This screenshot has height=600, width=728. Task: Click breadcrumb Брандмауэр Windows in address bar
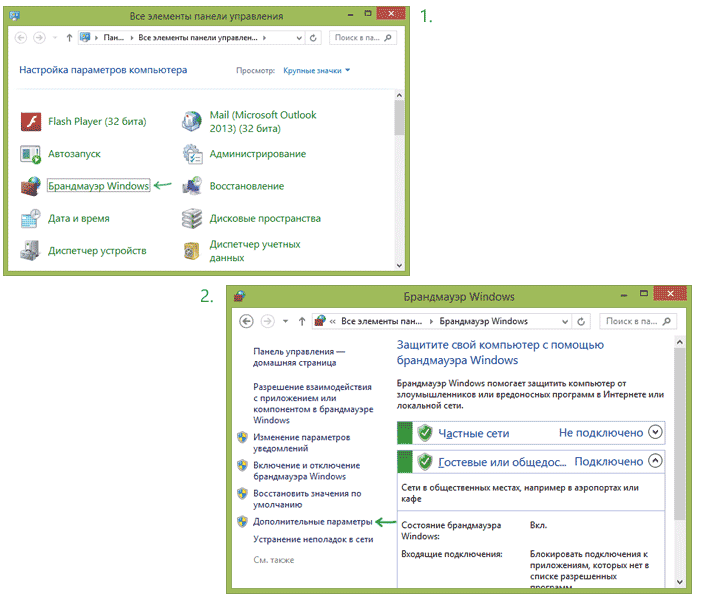[x=484, y=321]
